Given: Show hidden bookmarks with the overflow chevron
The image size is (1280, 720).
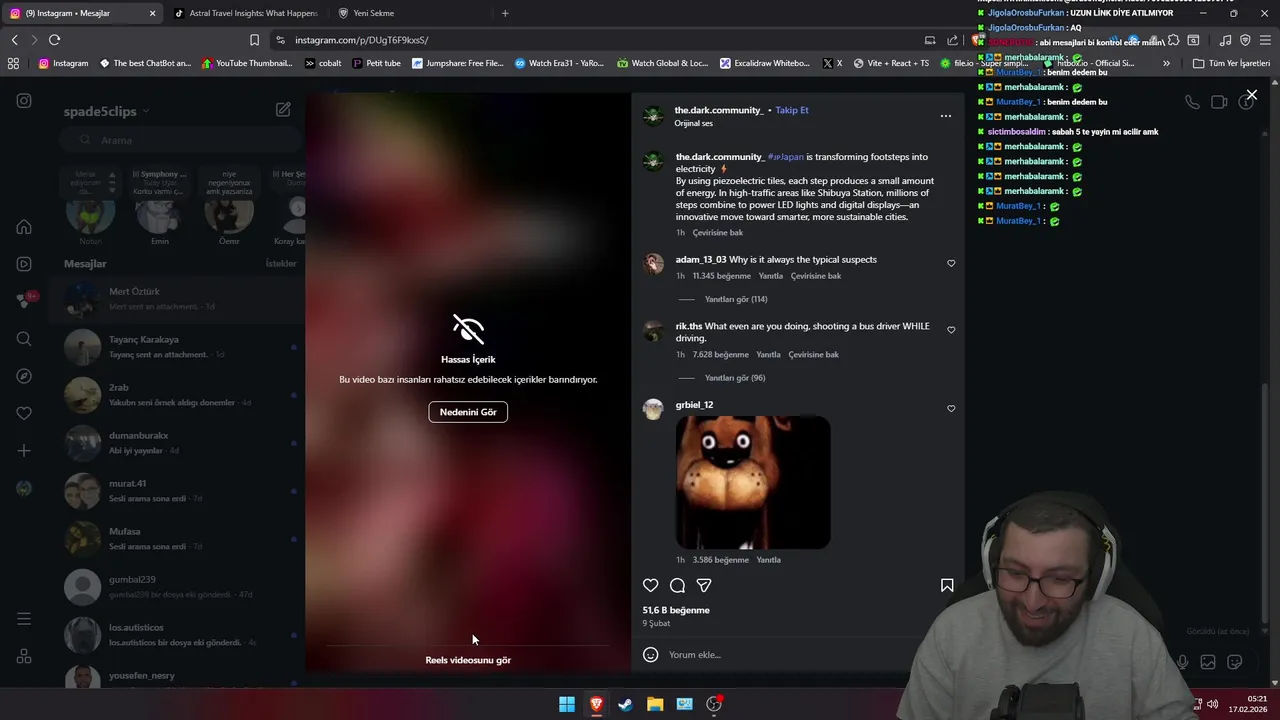Looking at the screenshot, I should (x=1166, y=63).
